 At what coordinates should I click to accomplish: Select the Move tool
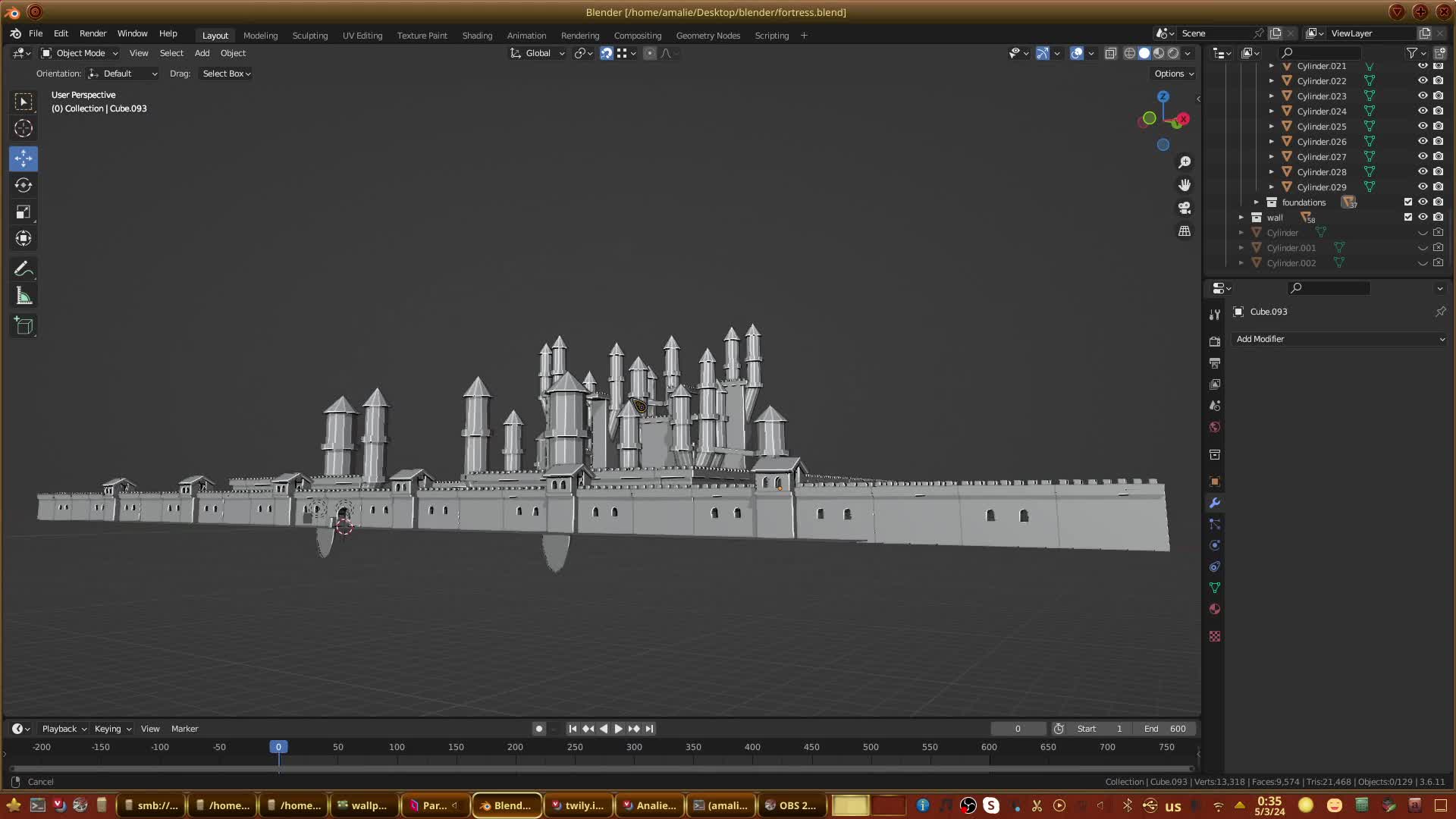[24, 158]
